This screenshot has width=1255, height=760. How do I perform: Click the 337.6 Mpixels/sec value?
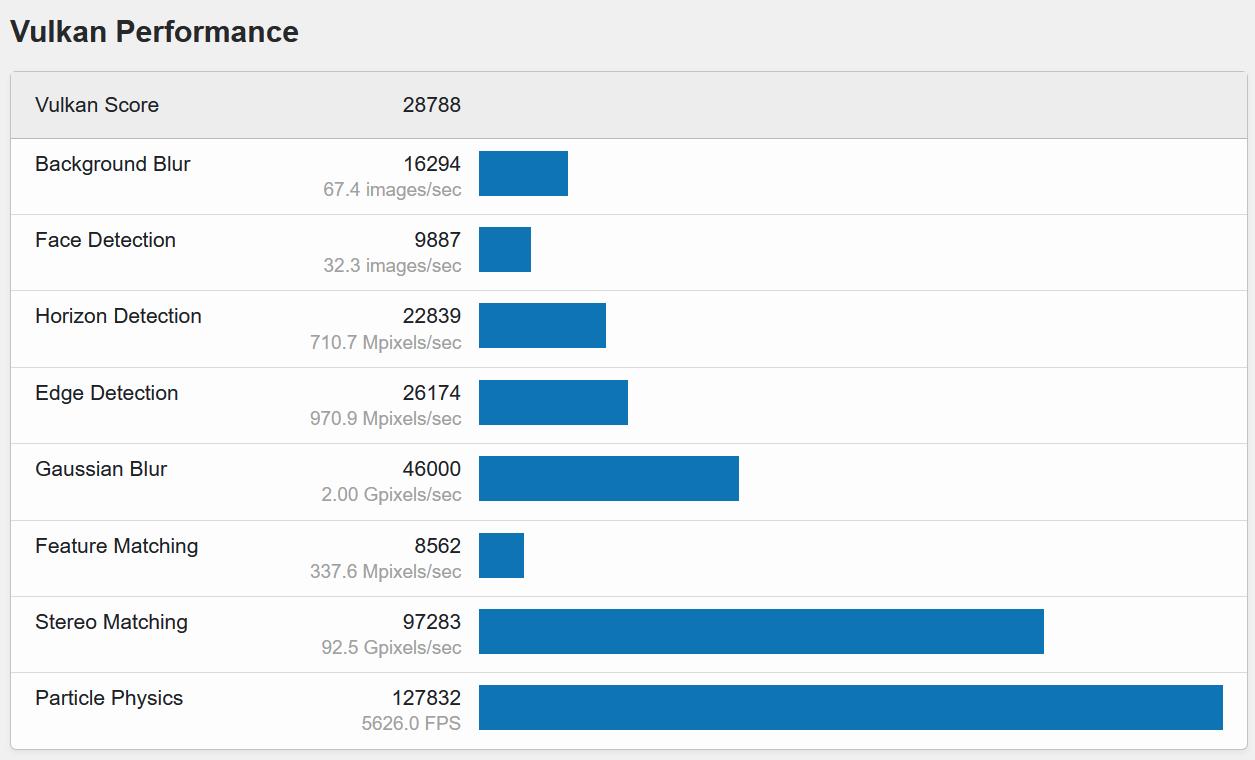tap(386, 572)
